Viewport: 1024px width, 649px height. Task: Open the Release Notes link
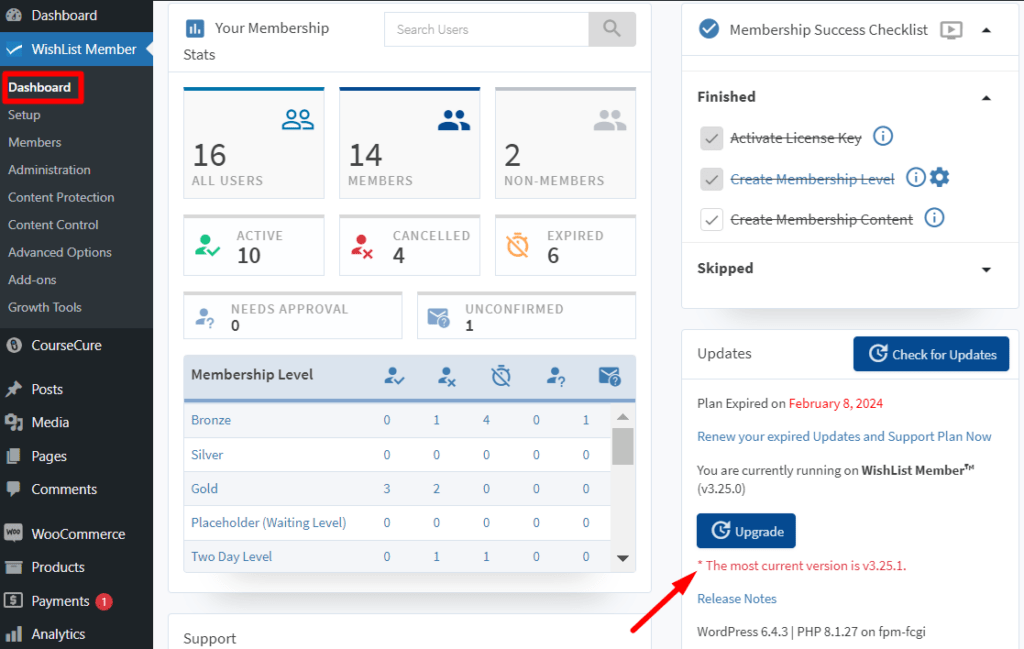[x=737, y=599]
